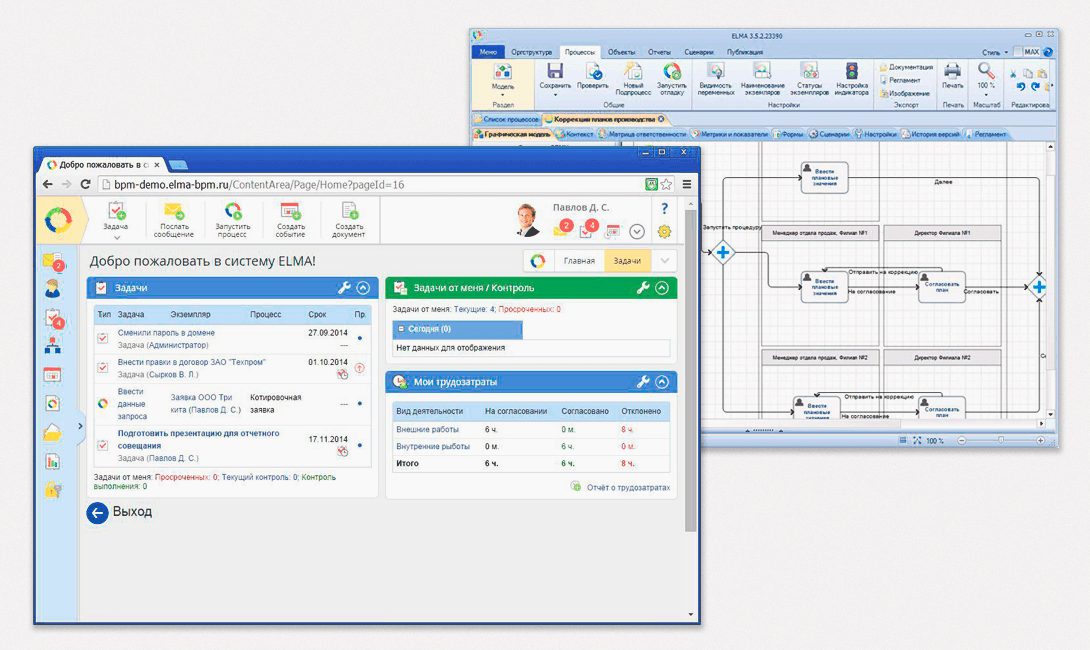Collapse the Задачи от меня / Контроль portlet

click(x=662, y=288)
